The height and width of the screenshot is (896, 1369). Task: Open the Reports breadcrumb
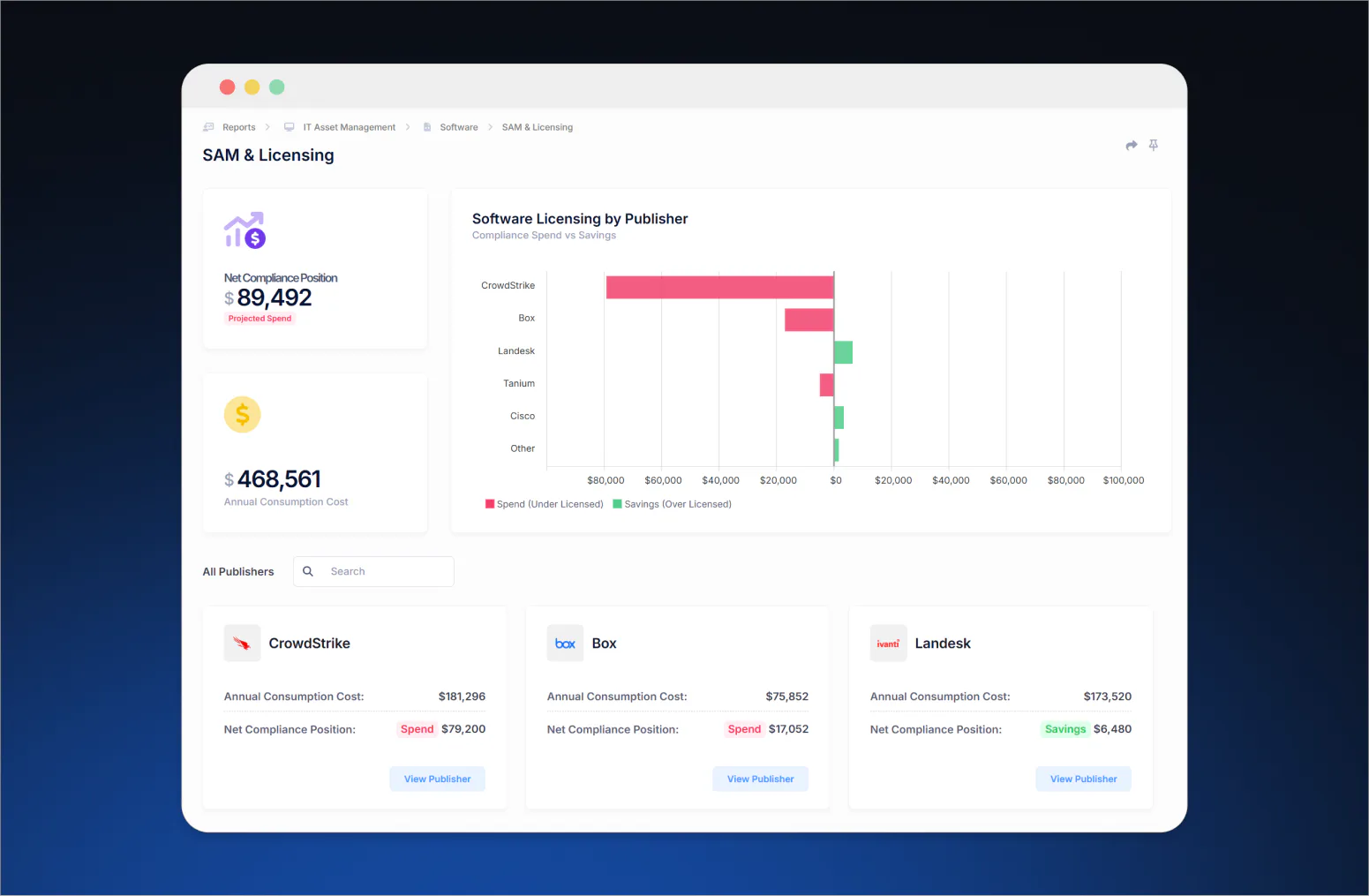[x=239, y=127]
